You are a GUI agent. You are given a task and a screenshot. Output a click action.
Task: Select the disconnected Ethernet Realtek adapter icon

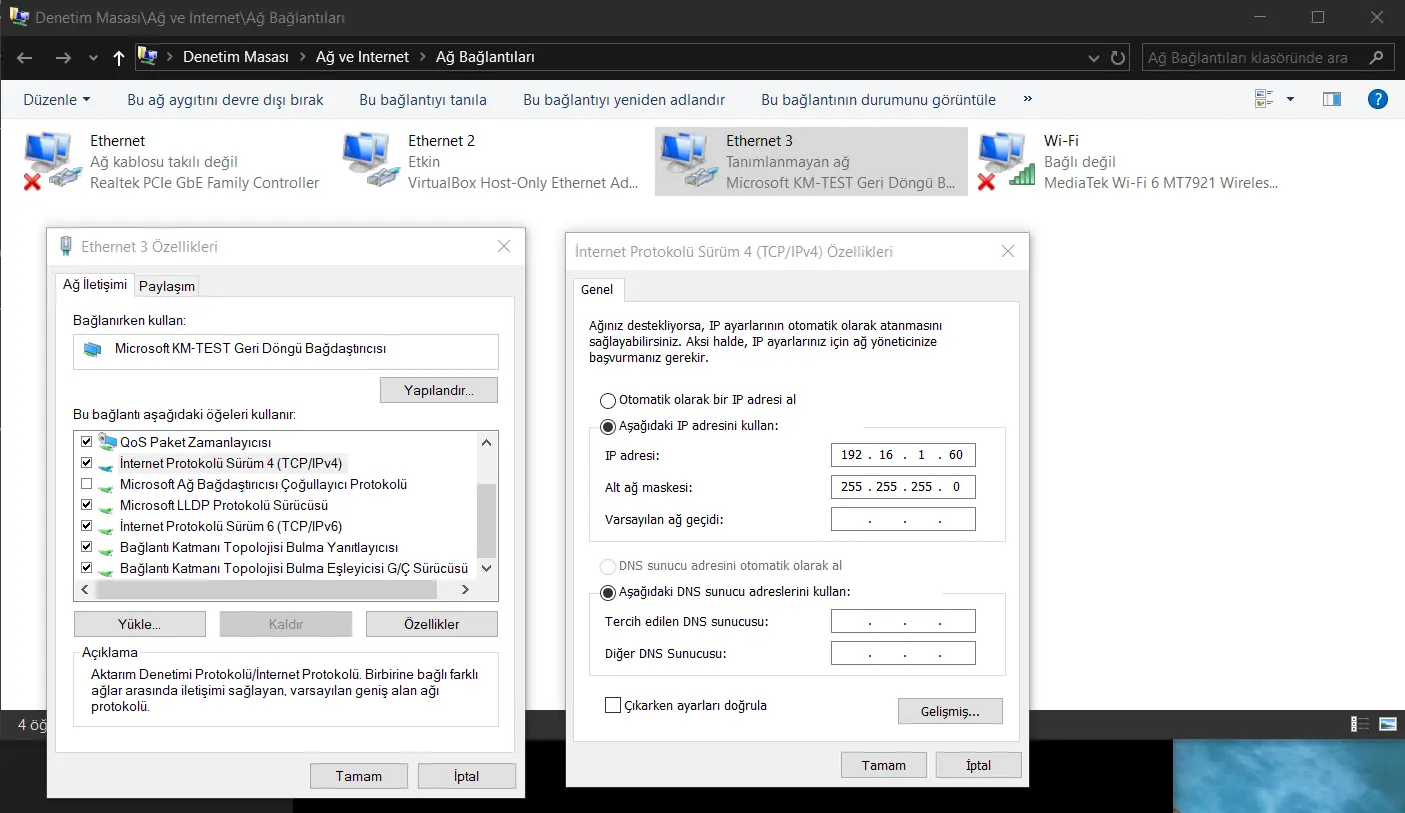[48, 158]
